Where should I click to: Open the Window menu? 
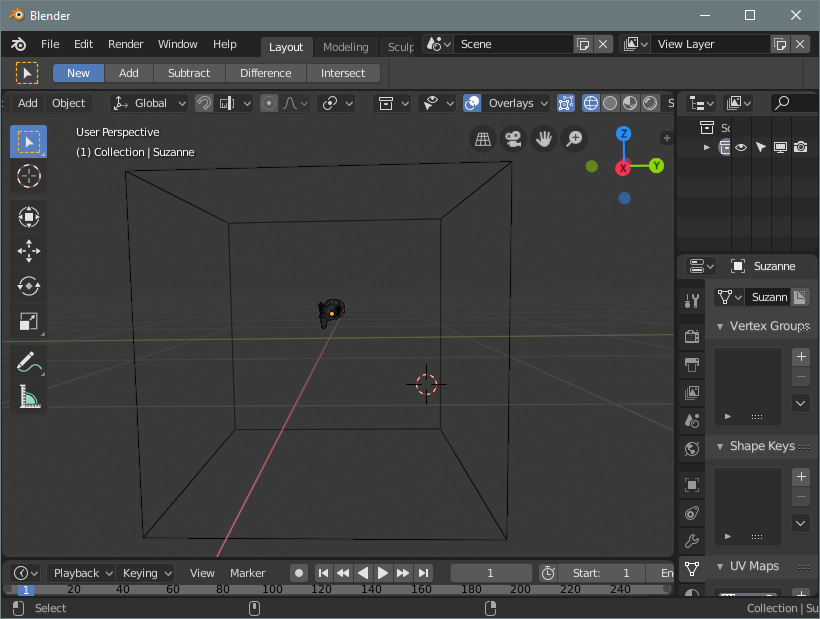[178, 44]
